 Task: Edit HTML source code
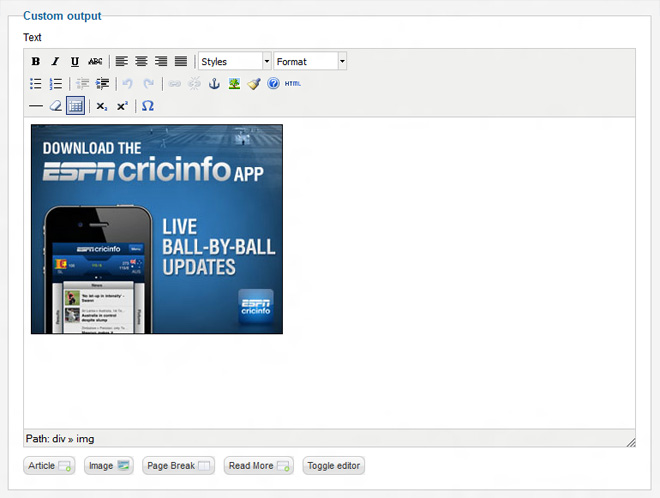coord(293,84)
